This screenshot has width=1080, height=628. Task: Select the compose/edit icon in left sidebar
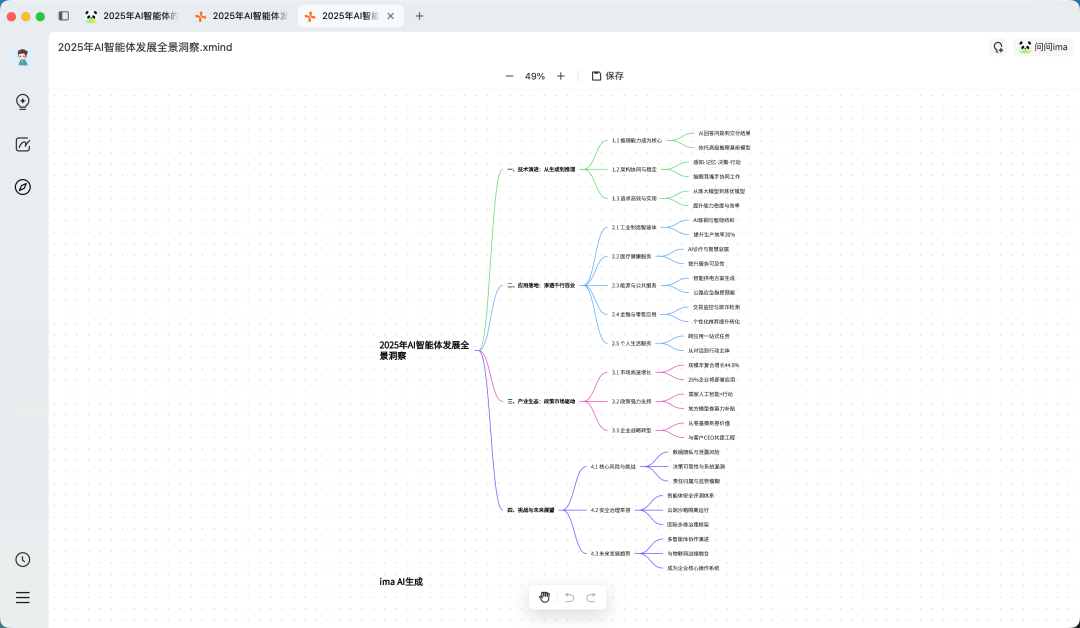tap(22, 144)
